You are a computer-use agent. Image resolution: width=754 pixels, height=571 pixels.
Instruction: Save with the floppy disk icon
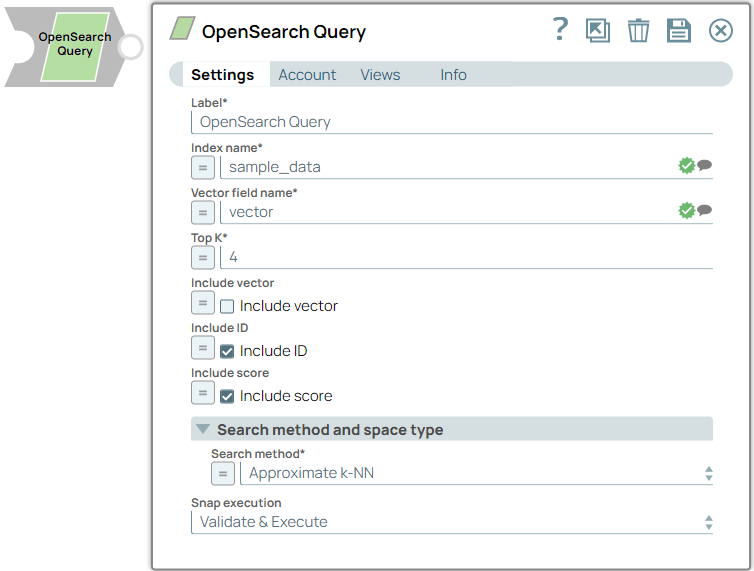[679, 31]
